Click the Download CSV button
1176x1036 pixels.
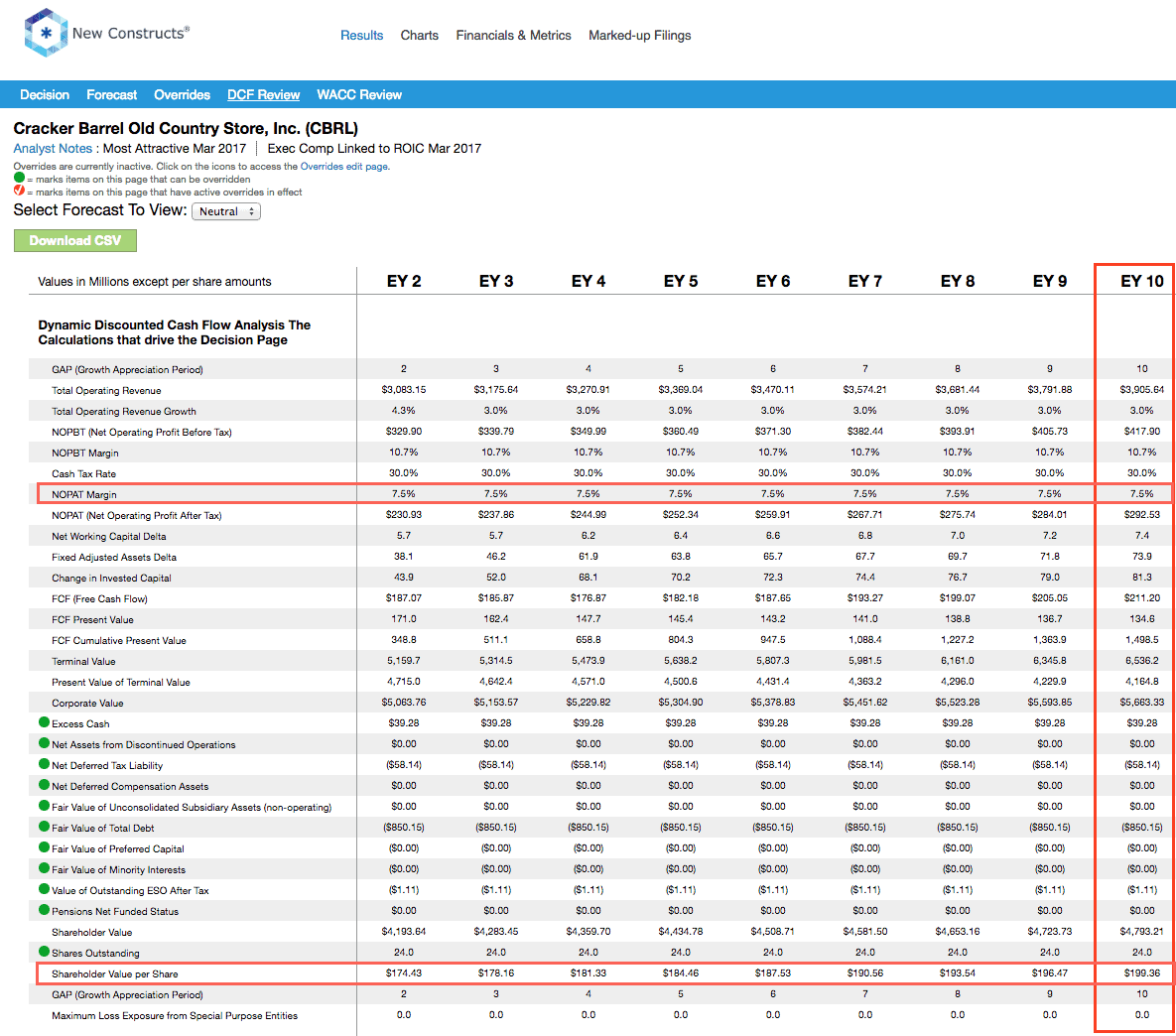pyautogui.click(x=75, y=241)
